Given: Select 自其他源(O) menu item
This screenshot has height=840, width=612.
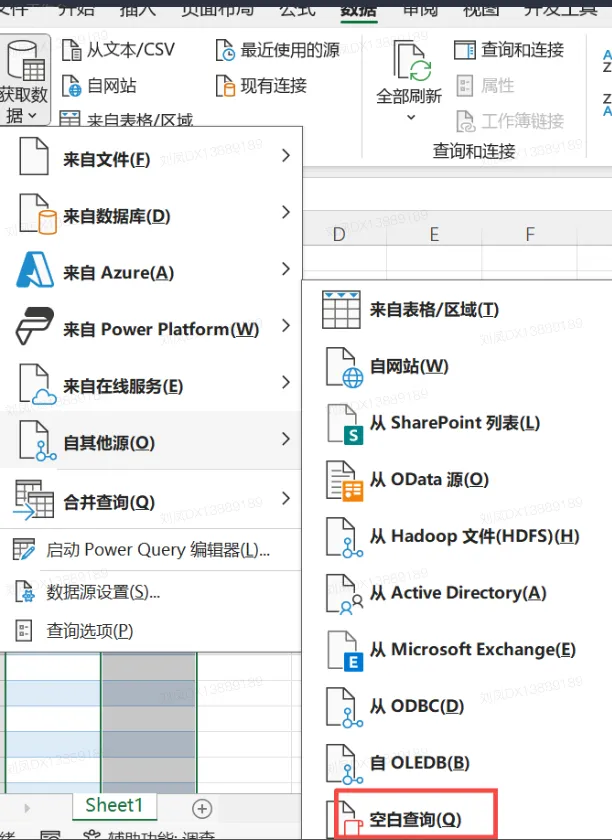Looking at the screenshot, I should tap(151, 441).
